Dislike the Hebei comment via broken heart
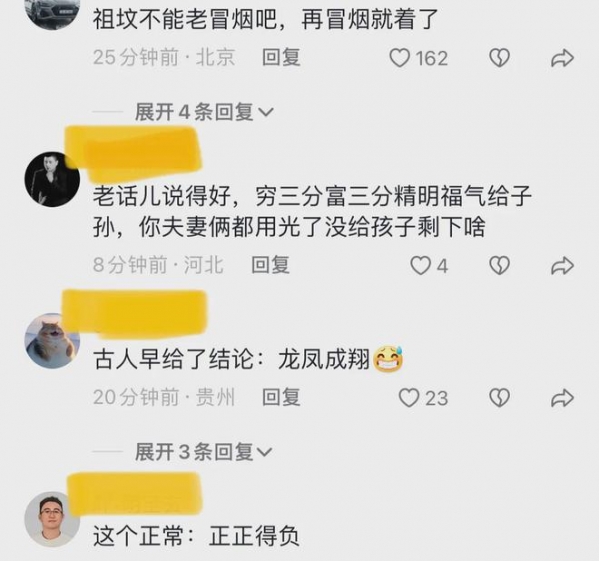This screenshot has height=561, width=600. click(x=499, y=266)
